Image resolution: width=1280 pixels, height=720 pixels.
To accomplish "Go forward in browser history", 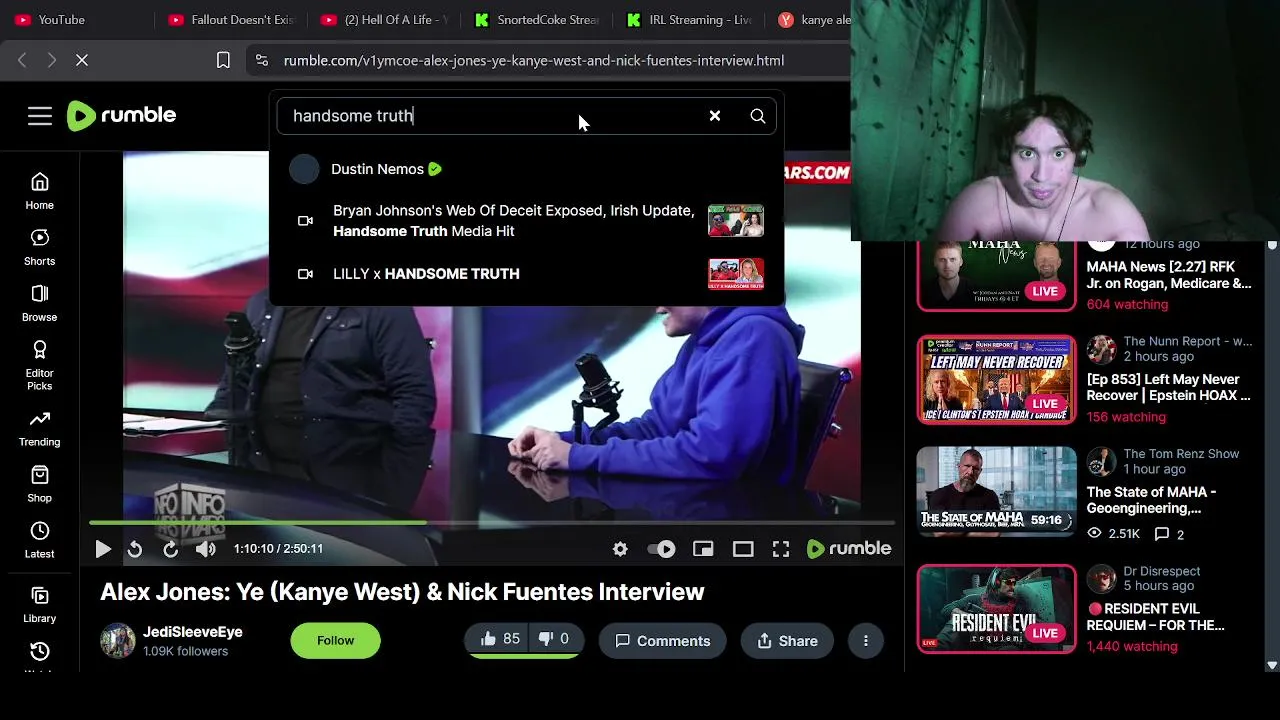I will click(52, 61).
